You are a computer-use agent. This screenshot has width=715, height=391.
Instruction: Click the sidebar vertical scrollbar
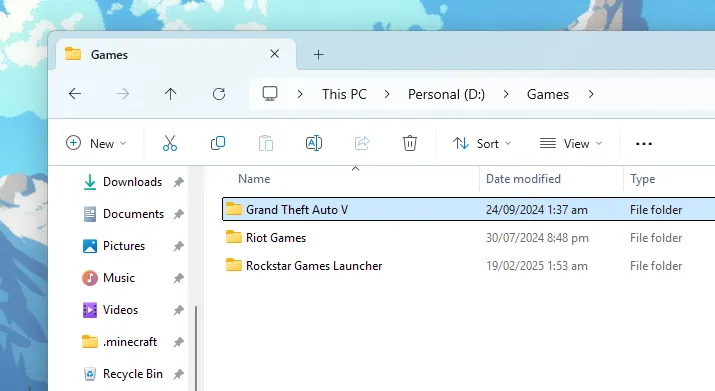pyautogui.click(x=196, y=348)
